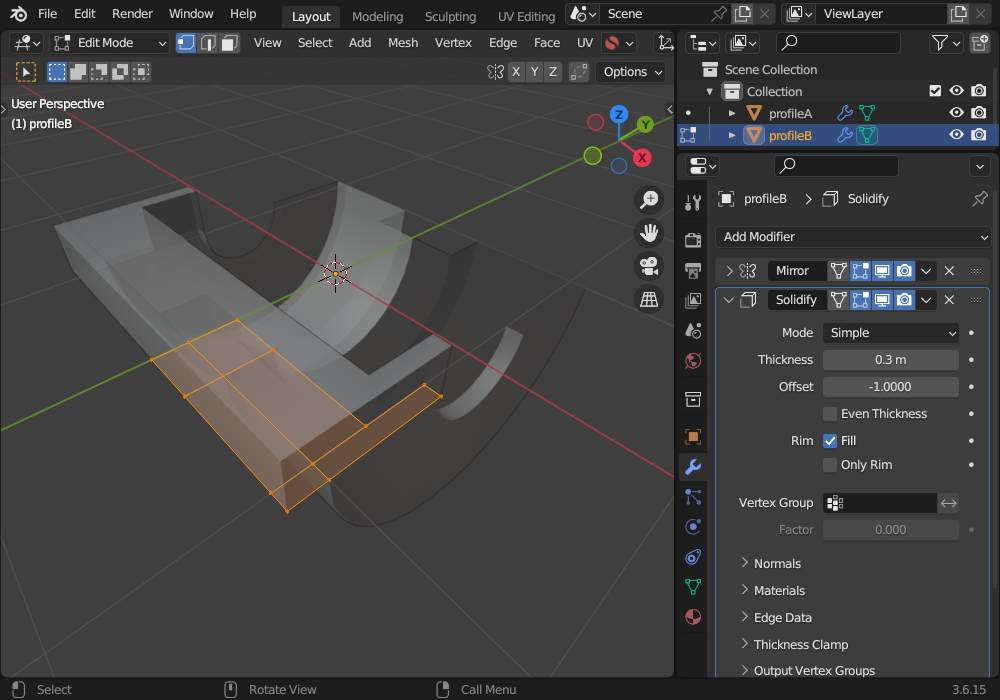Screen dimensions: 1000x700
Task: Open Physics properties tab
Action: (x=693, y=527)
